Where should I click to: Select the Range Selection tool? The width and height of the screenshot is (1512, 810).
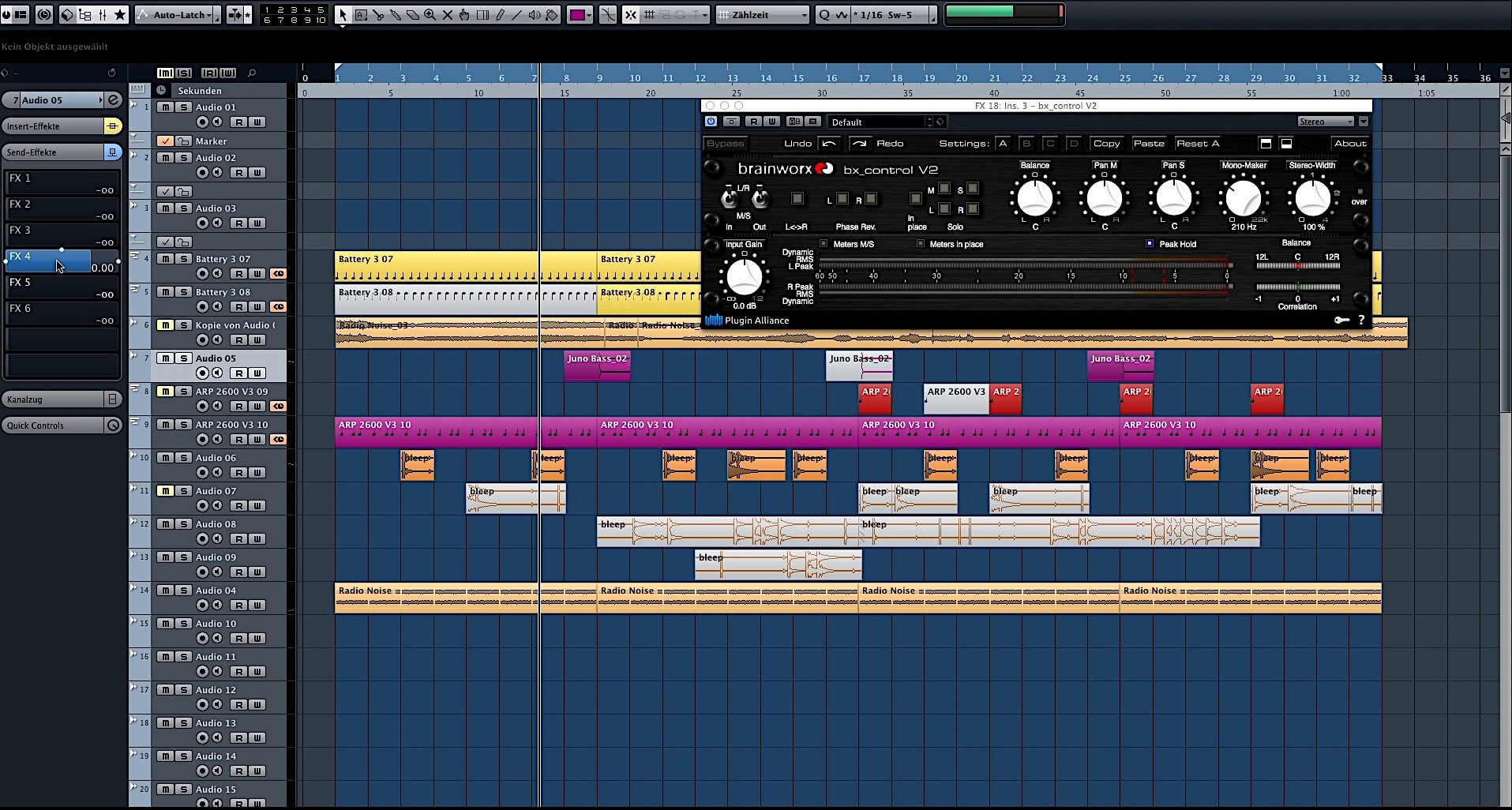tap(361, 14)
